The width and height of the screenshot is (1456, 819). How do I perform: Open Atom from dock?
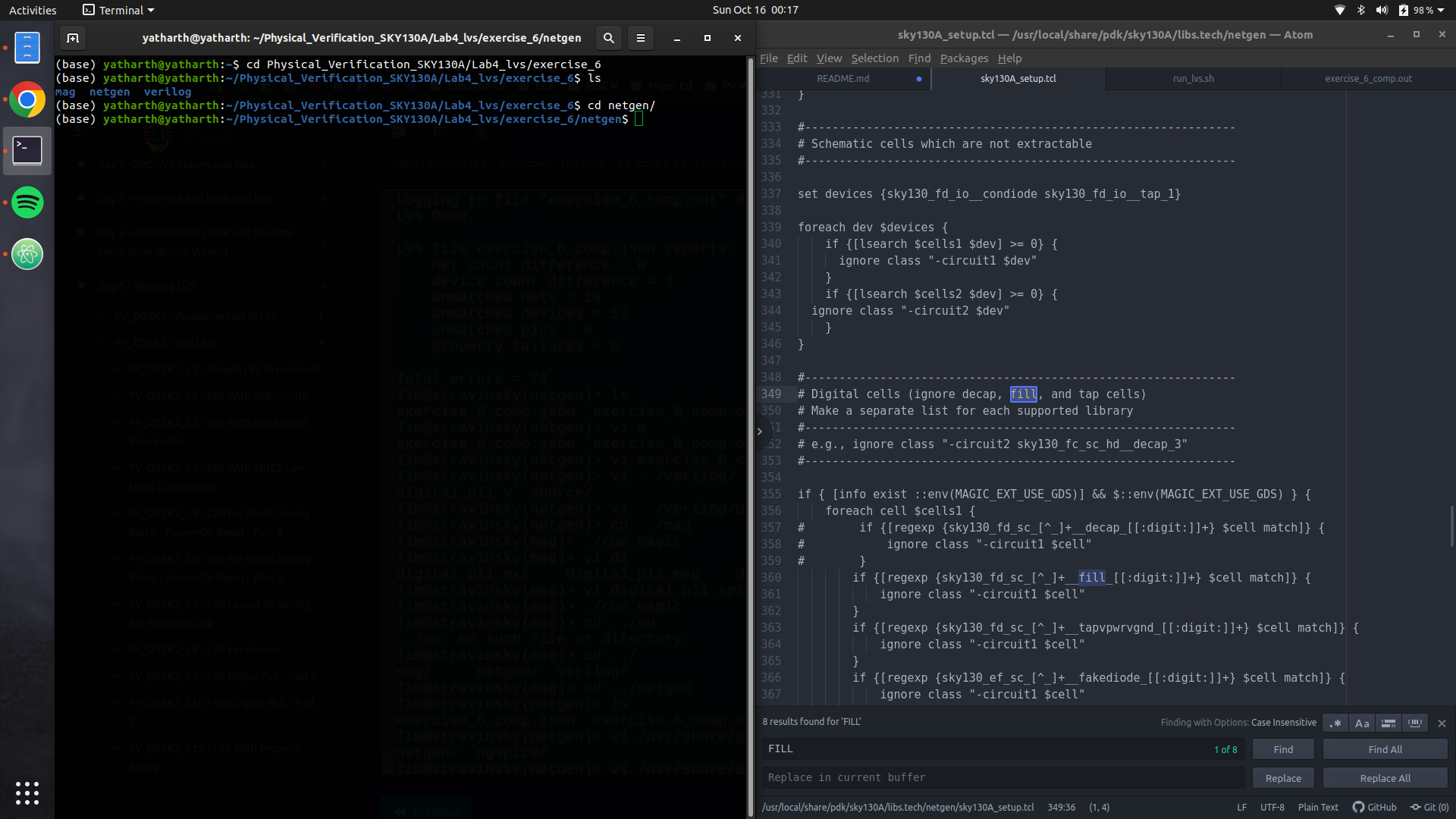point(27,254)
